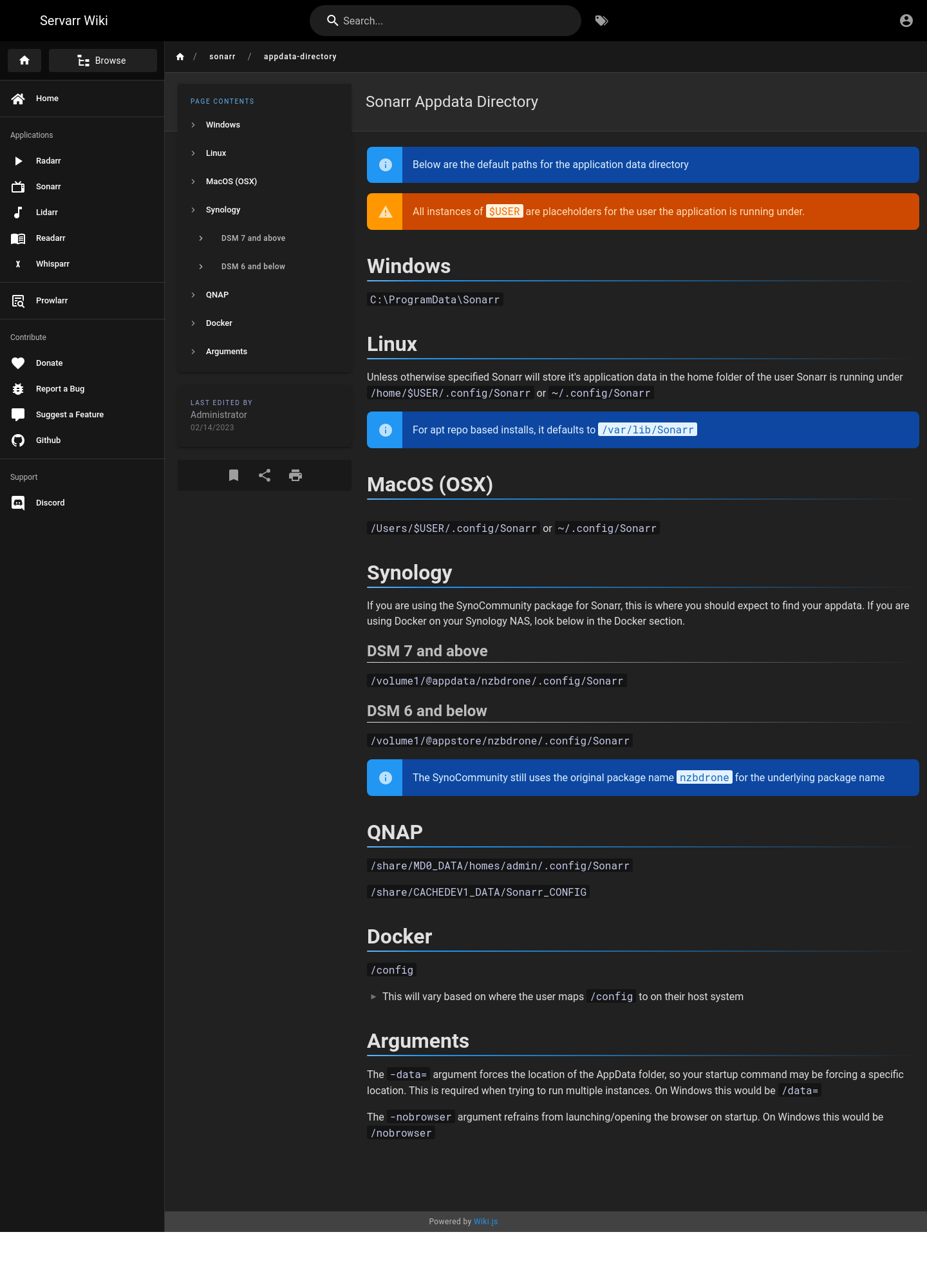Click into the Search field

pyautogui.click(x=445, y=21)
